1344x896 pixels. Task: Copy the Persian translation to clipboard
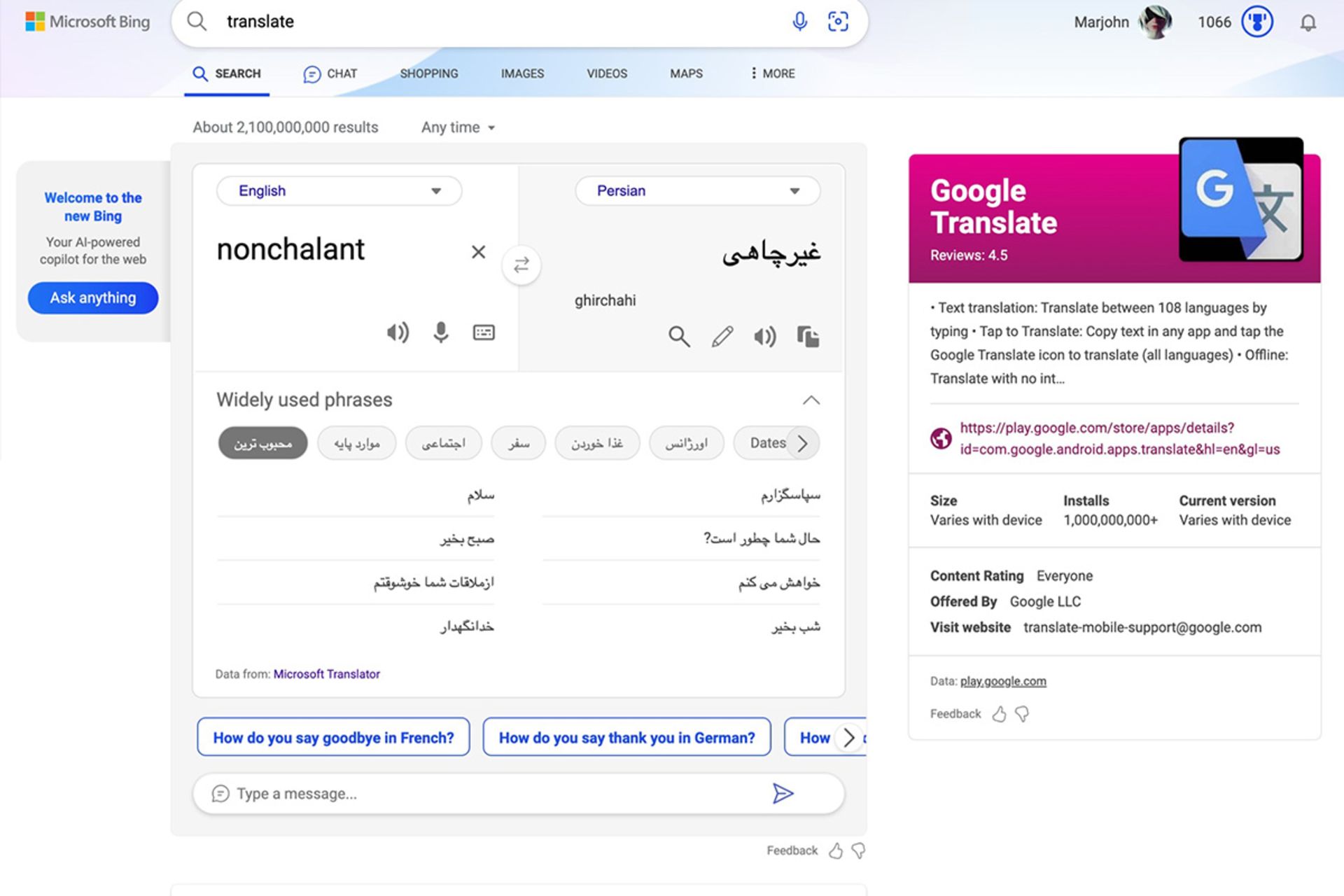(x=808, y=337)
